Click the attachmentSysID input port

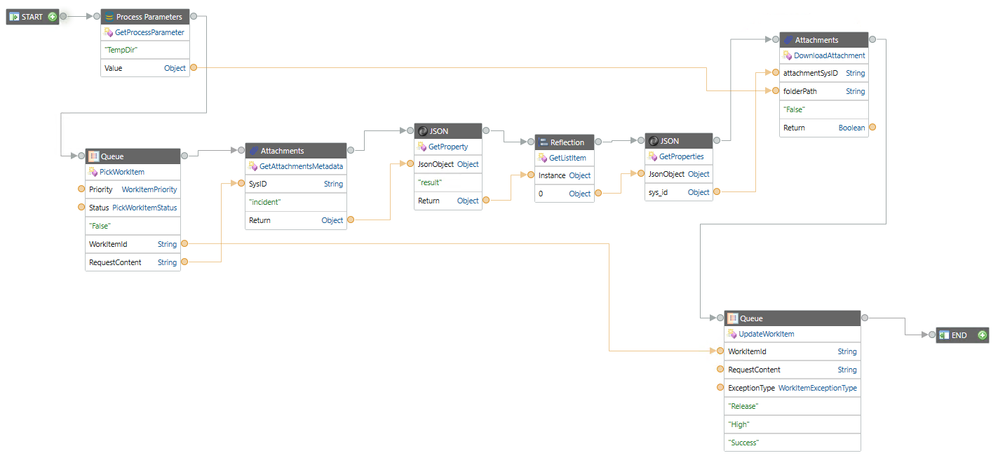coord(775,73)
